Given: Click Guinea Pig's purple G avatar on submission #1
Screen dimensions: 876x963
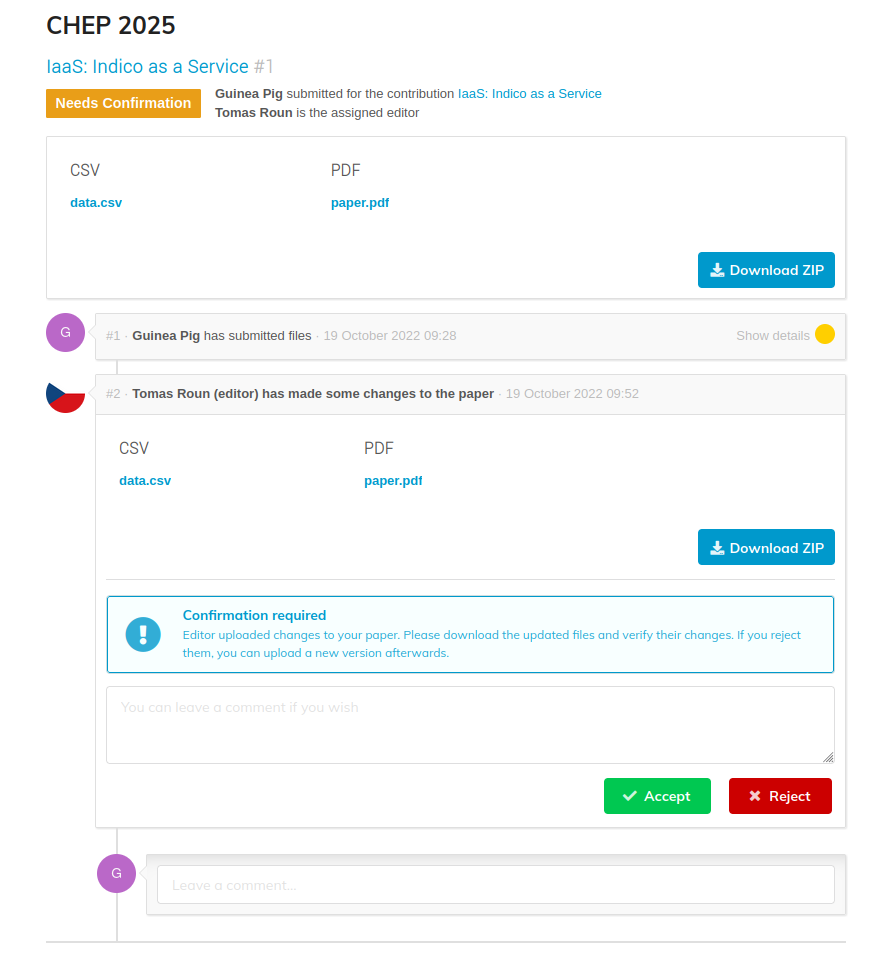Looking at the screenshot, I should tap(65, 332).
